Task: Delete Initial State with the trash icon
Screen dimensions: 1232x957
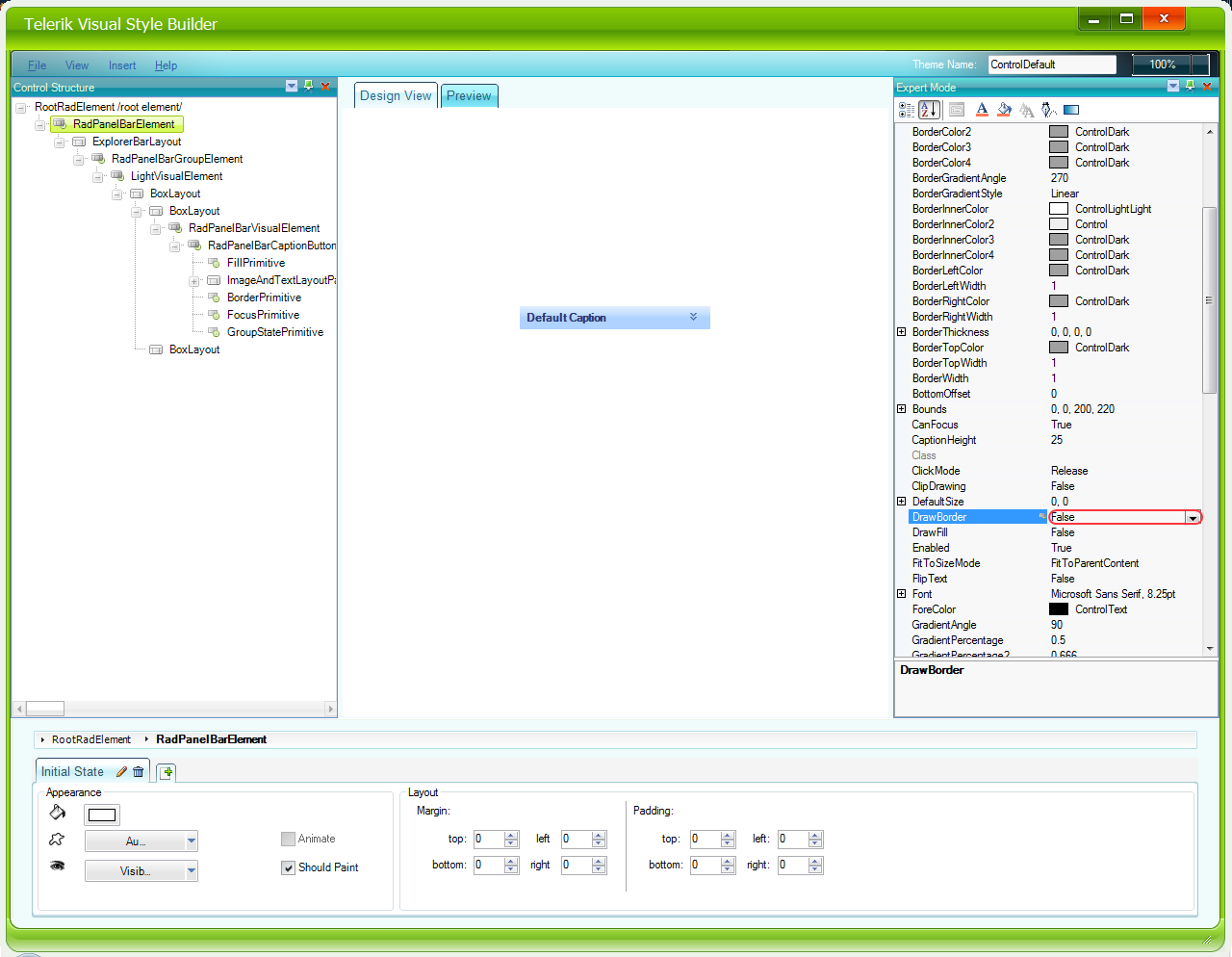Action: 139,771
